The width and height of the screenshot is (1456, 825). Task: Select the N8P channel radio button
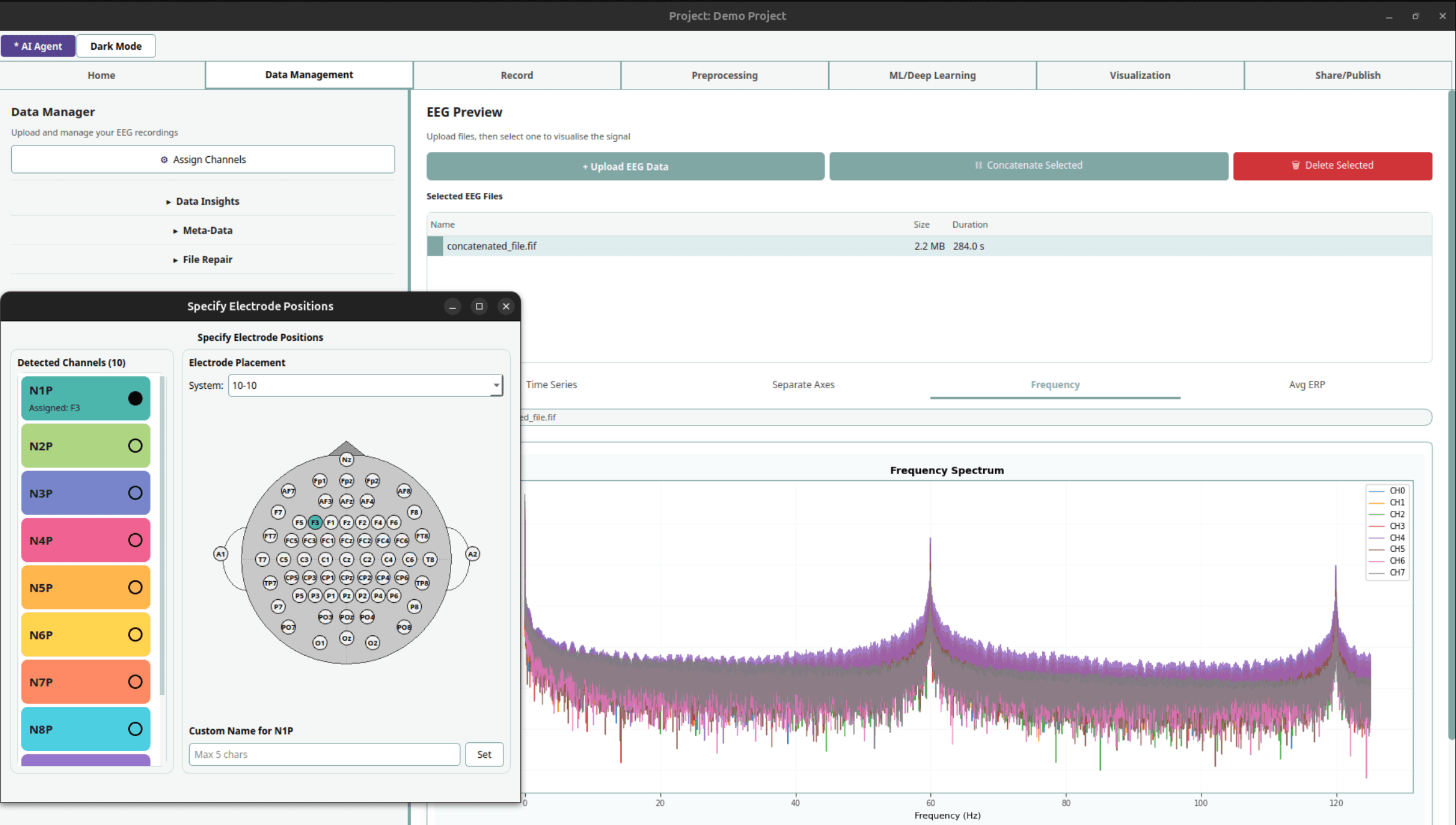[135, 729]
